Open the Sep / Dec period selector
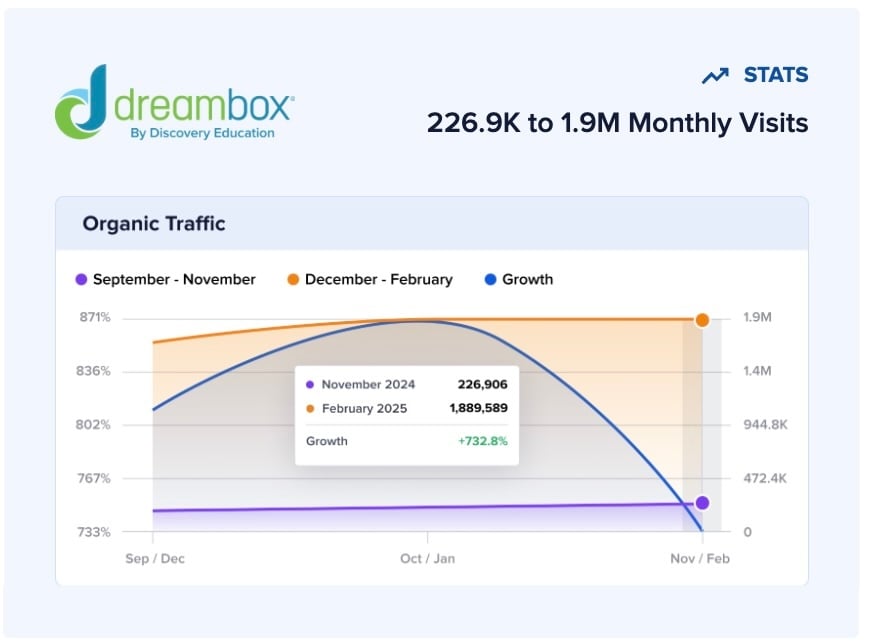Viewport: 876px width, 644px height. click(x=154, y=559)
